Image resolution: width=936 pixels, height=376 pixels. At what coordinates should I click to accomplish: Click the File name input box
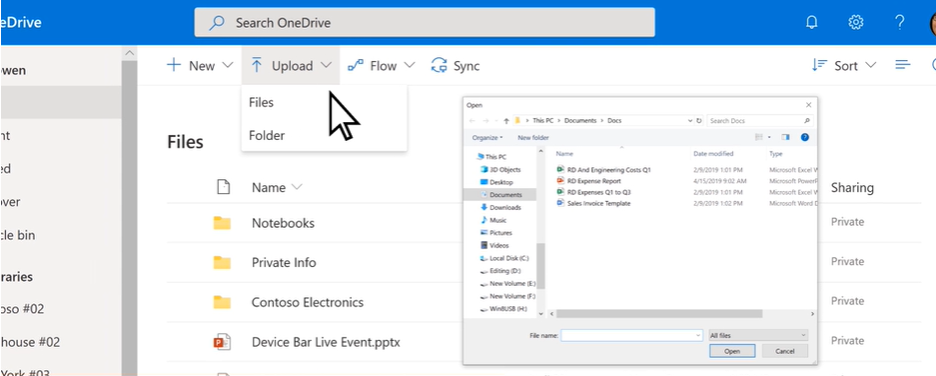(632, 335)
